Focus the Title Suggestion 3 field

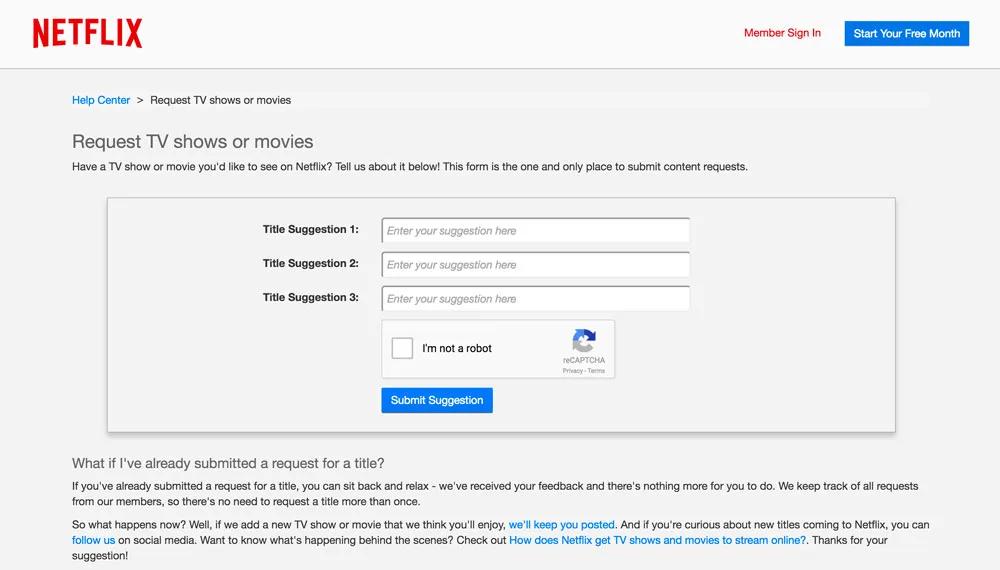click(x=535, y=298)
